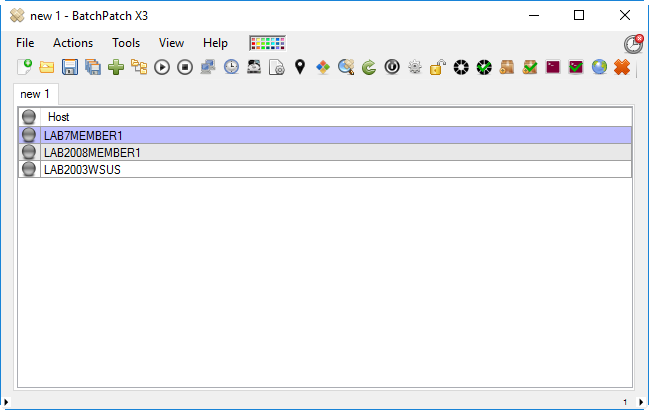
Task: Click the save all stacked disks icon
Action: 93,67
